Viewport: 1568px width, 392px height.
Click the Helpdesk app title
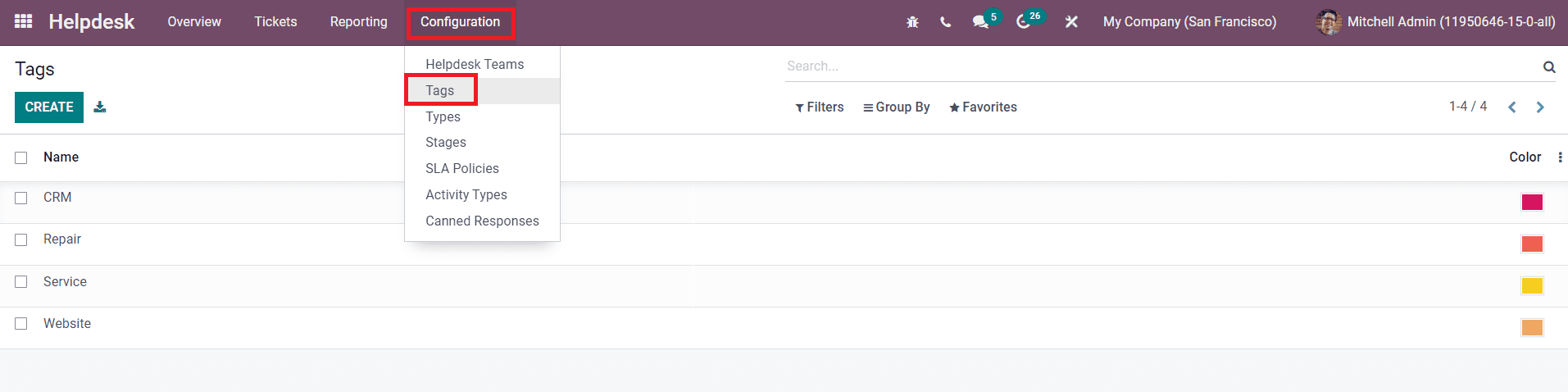coord(92,22)
